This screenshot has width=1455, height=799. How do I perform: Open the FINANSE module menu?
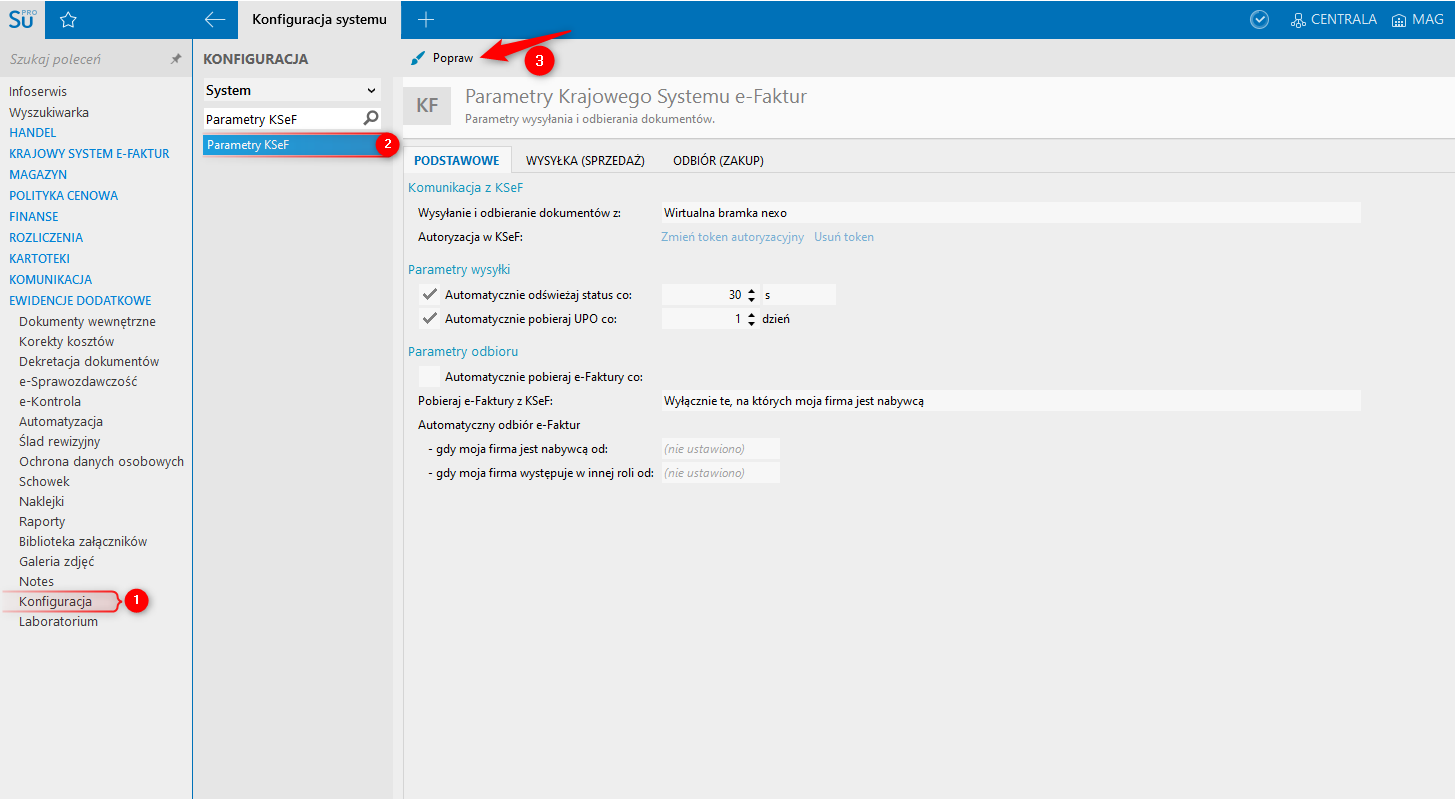pos(34,216)
